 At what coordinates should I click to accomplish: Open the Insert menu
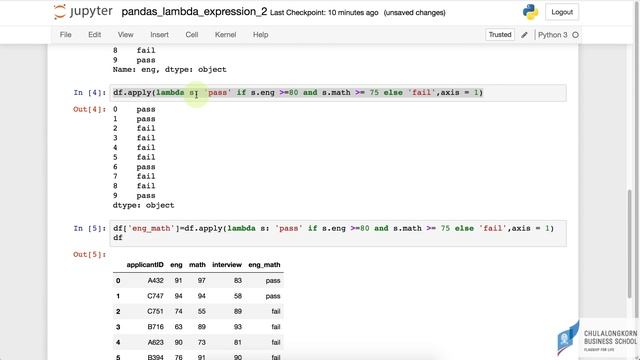point(159,35)
